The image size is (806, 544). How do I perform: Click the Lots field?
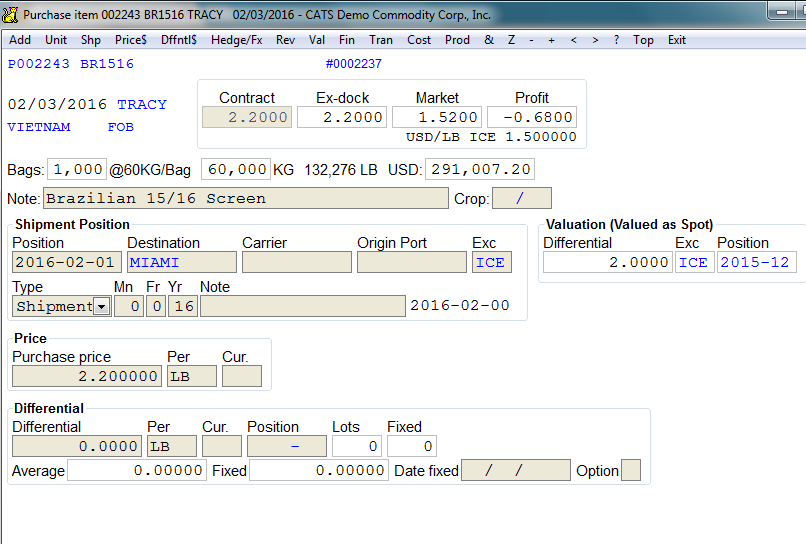pyautogui.click(x=356, y=446)
